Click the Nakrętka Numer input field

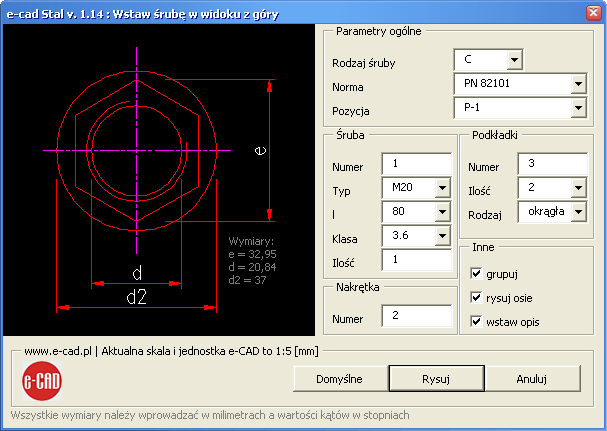click(x=417, y=317)
